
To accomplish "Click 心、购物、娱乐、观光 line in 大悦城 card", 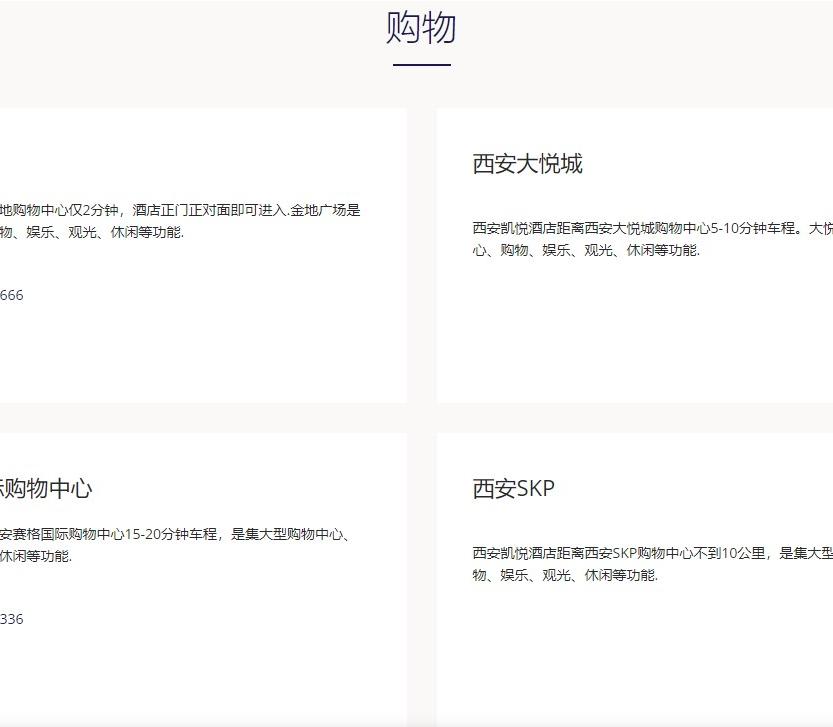I will 586,250.
